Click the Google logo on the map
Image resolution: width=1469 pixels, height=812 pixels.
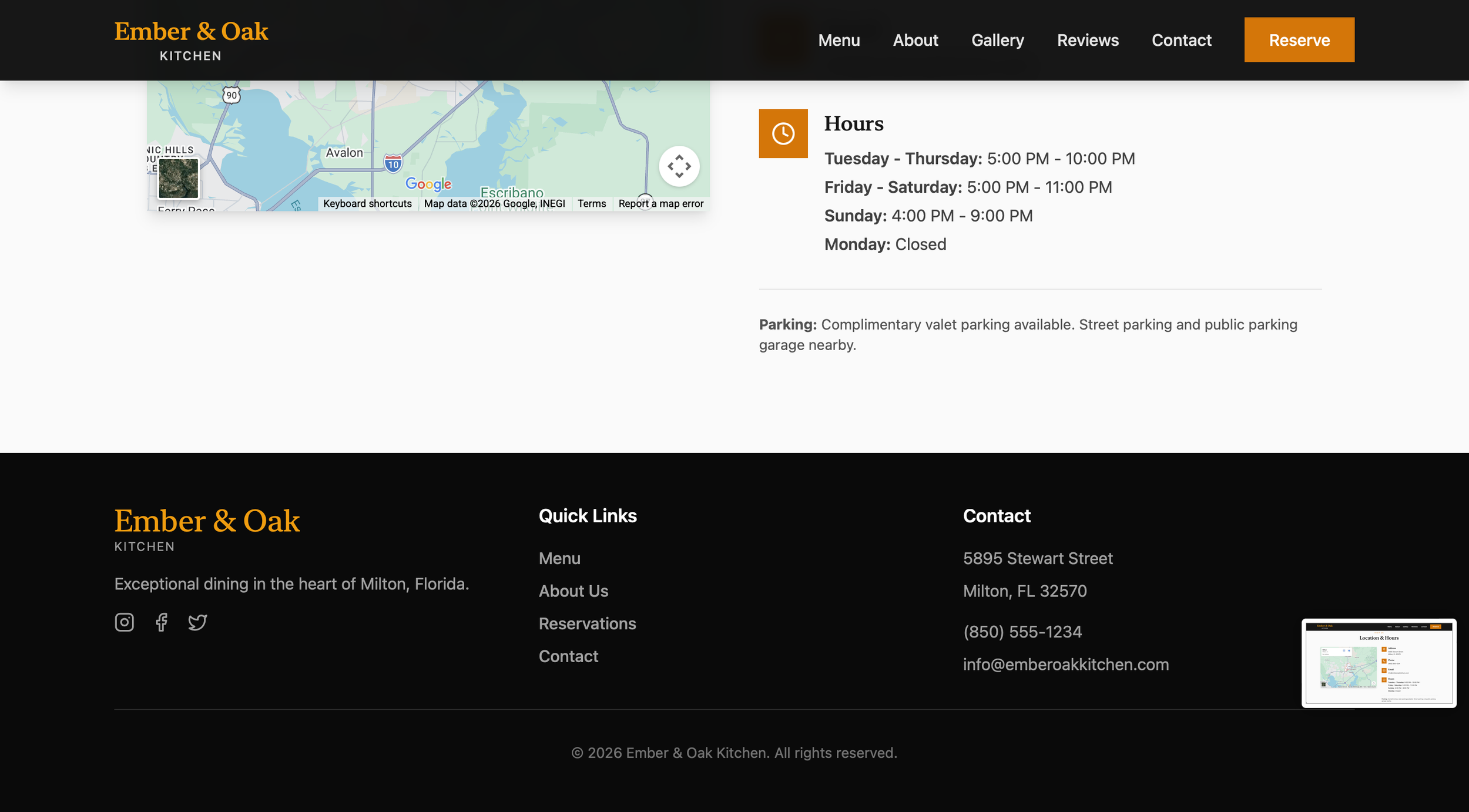tap(428, 184)
